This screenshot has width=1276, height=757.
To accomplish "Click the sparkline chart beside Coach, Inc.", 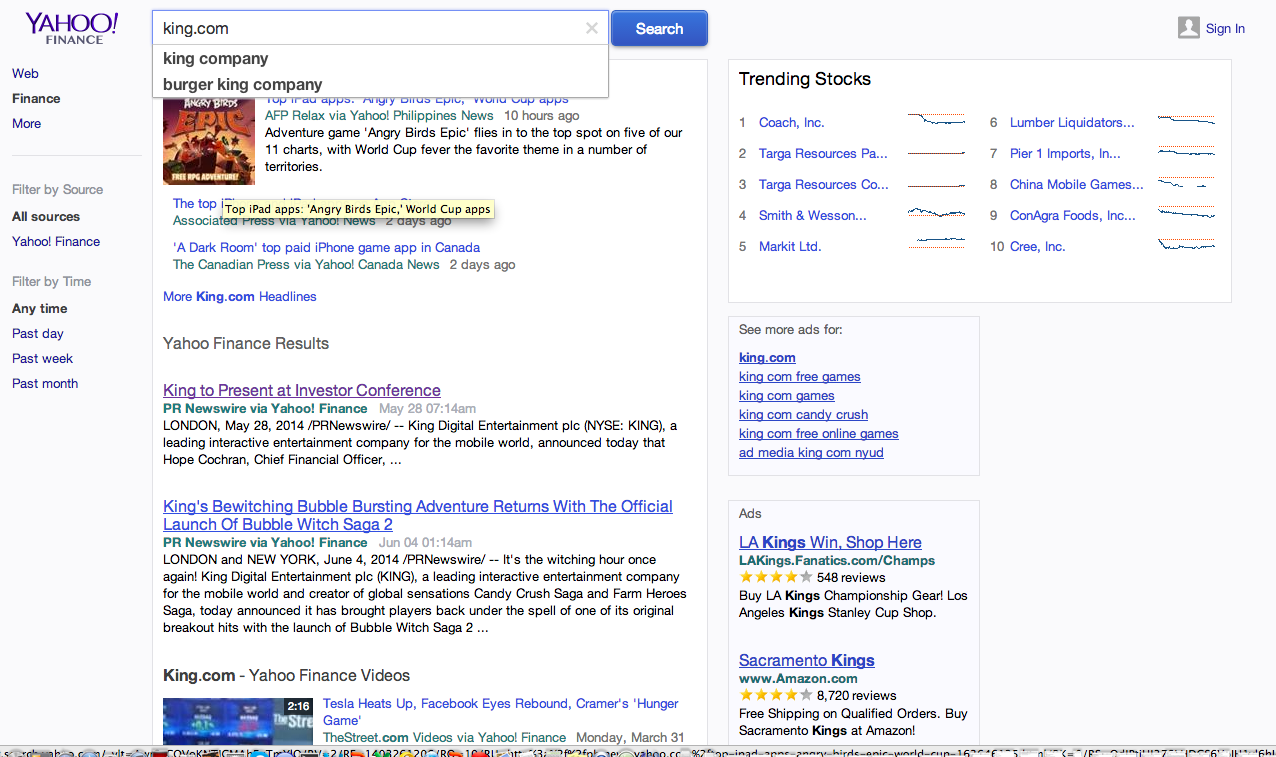I will click(936, 120).
